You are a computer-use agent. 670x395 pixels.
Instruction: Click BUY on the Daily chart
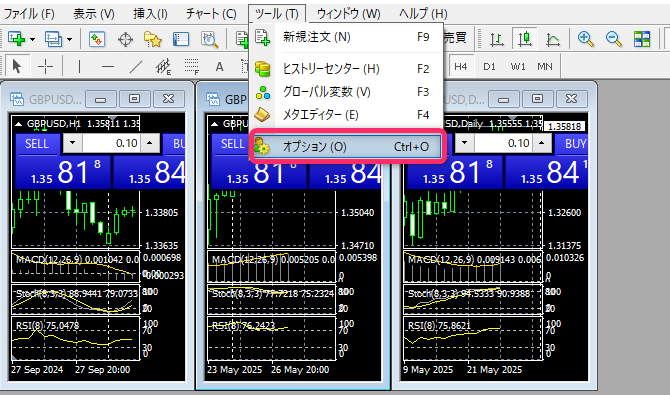(x=572, y=144)
